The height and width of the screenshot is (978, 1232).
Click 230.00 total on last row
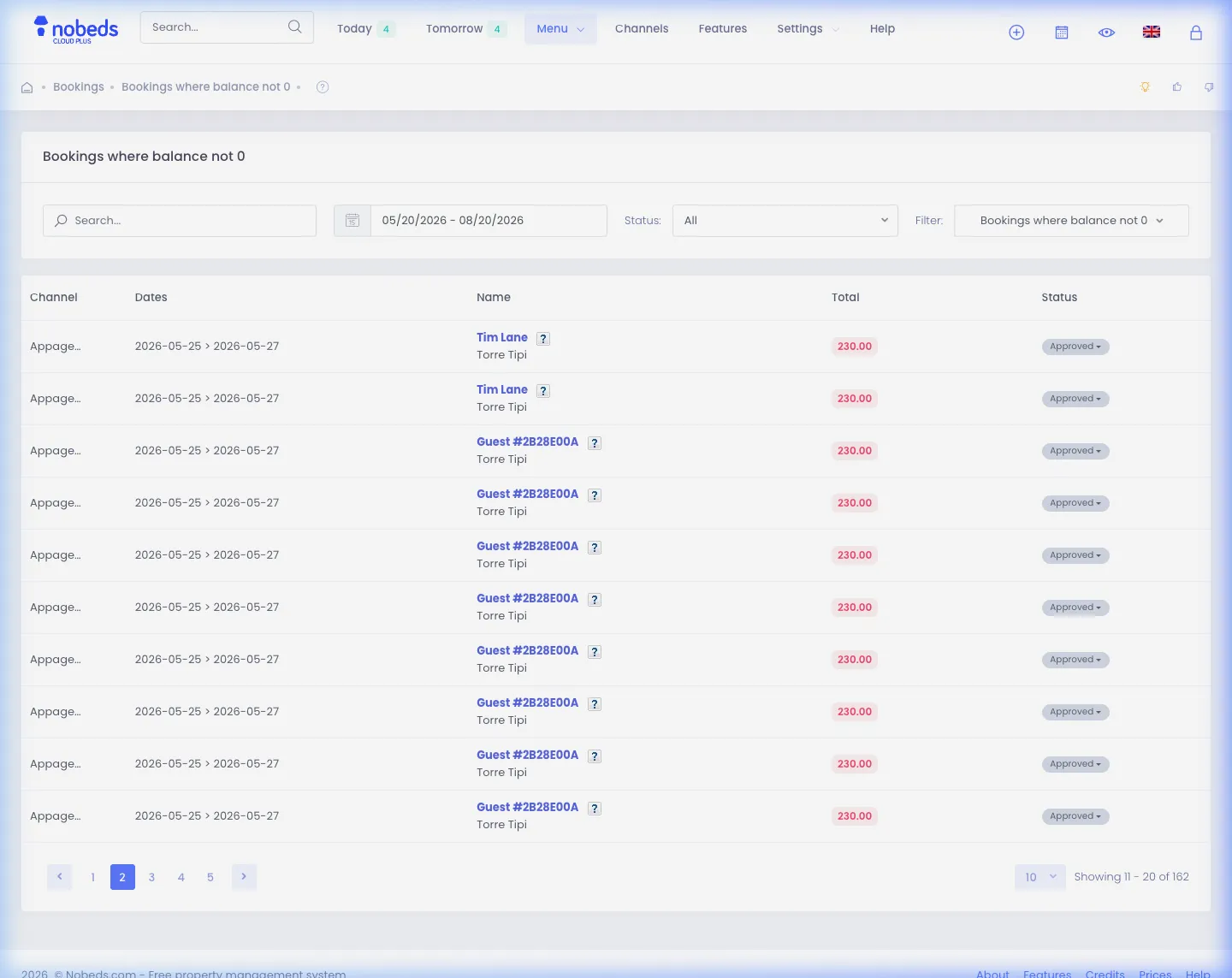coord(855,816)
